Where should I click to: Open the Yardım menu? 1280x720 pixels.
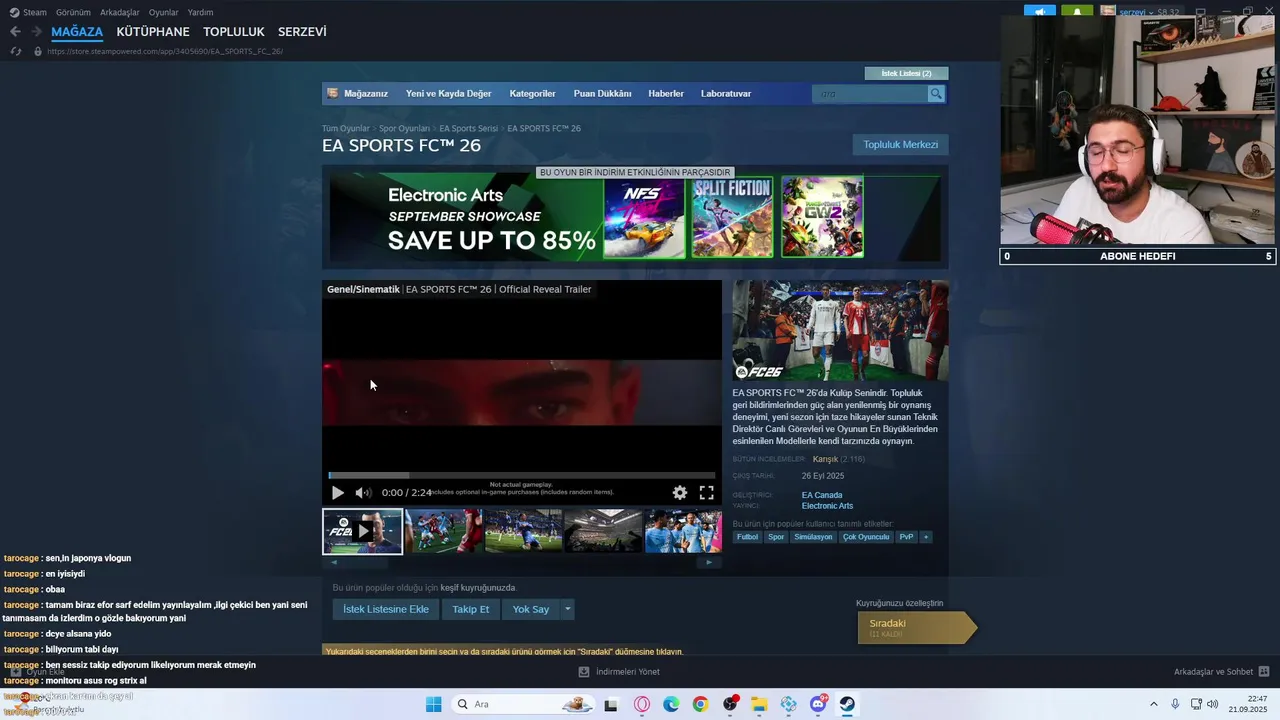[x=200, y=12]
